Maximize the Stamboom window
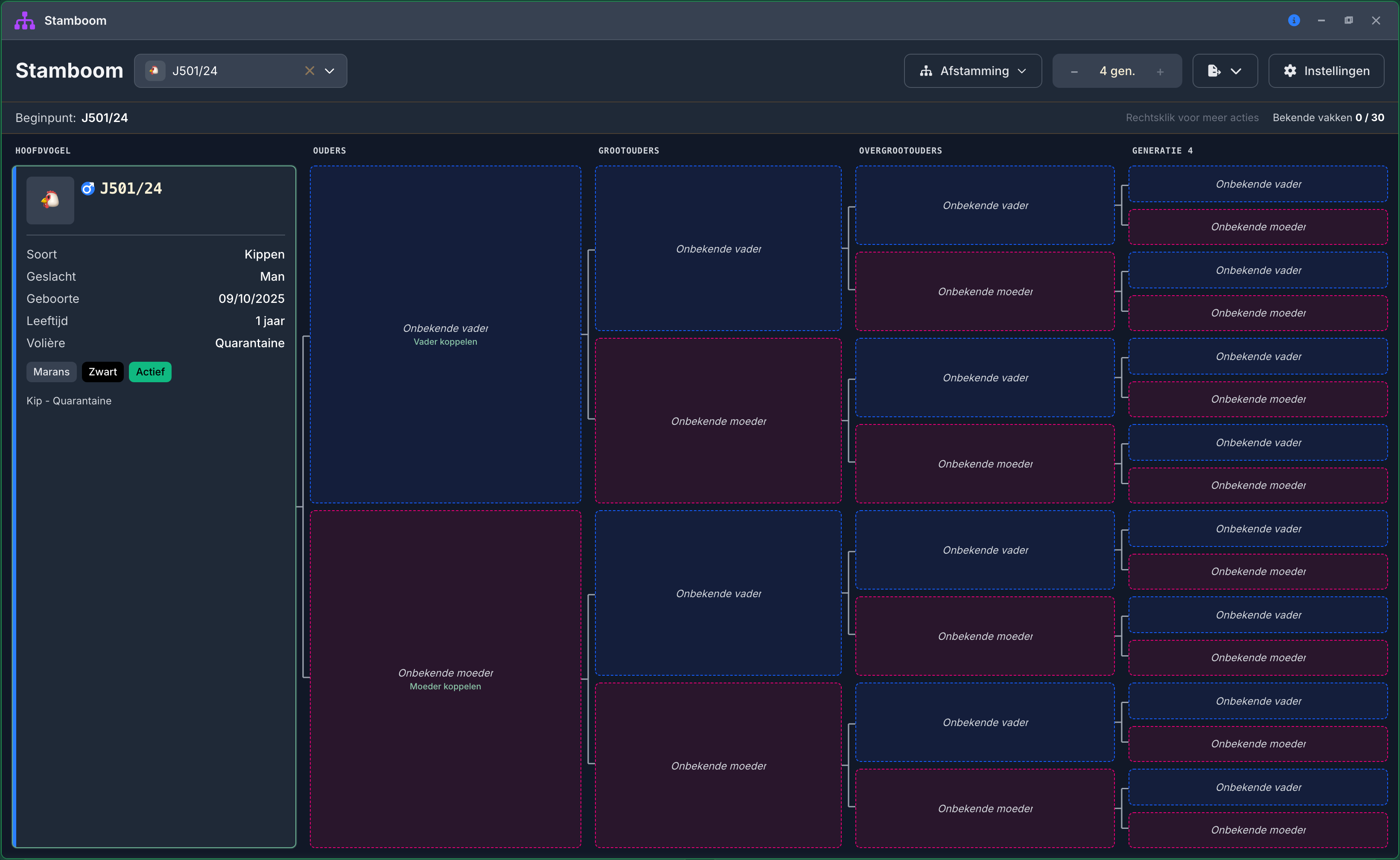This screenshot has height=860, width=1400. click(x=1348, y=20)
